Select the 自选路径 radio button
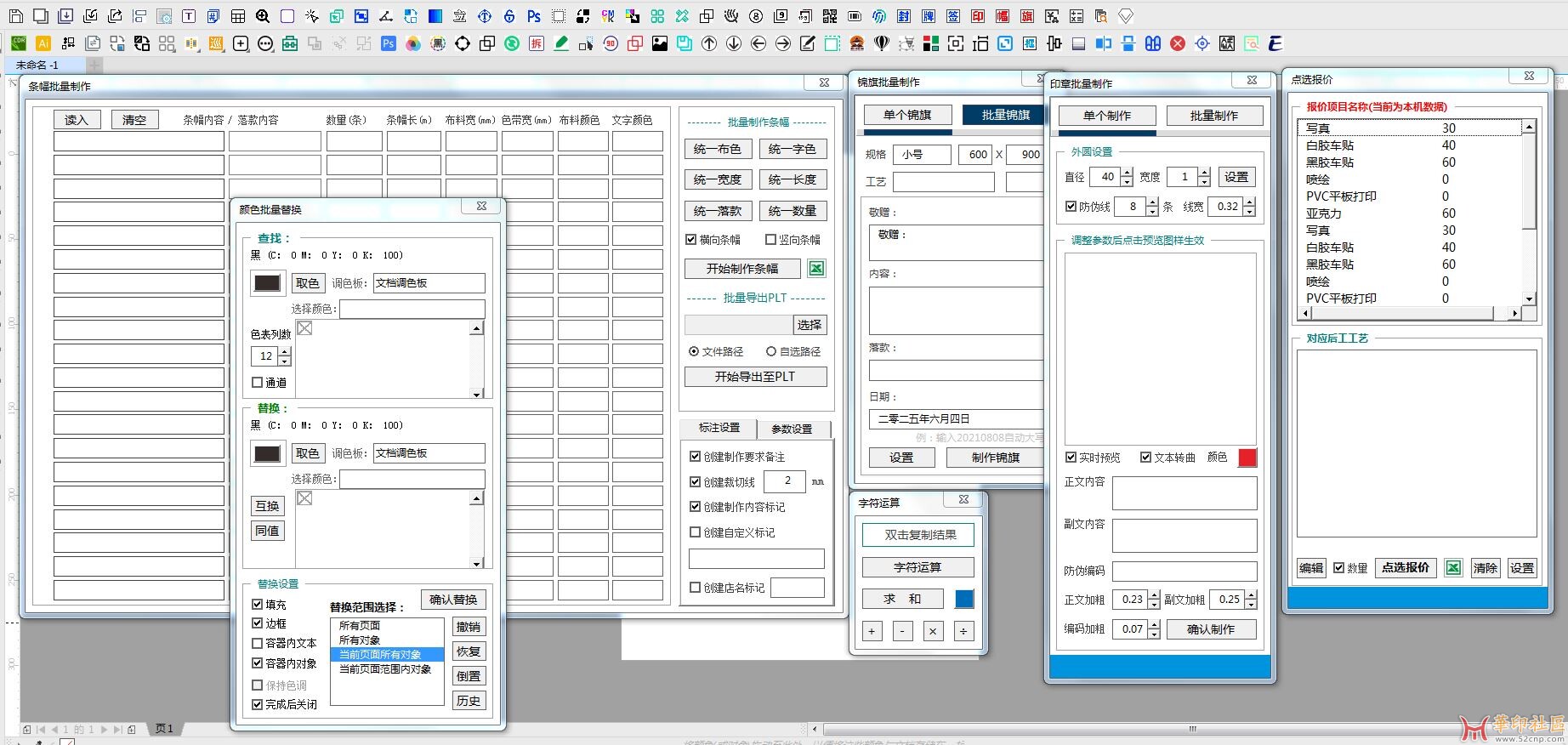This screenshot has width=1568, height=745. click(x=771, y=351)
